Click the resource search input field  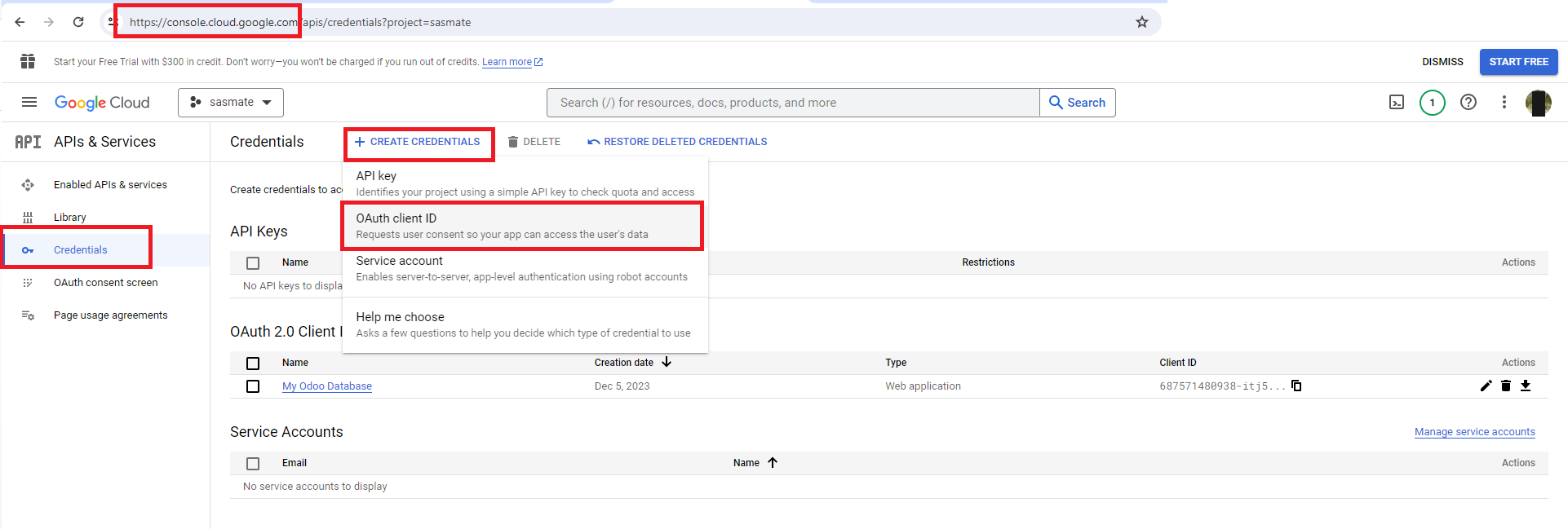point(793,103)
